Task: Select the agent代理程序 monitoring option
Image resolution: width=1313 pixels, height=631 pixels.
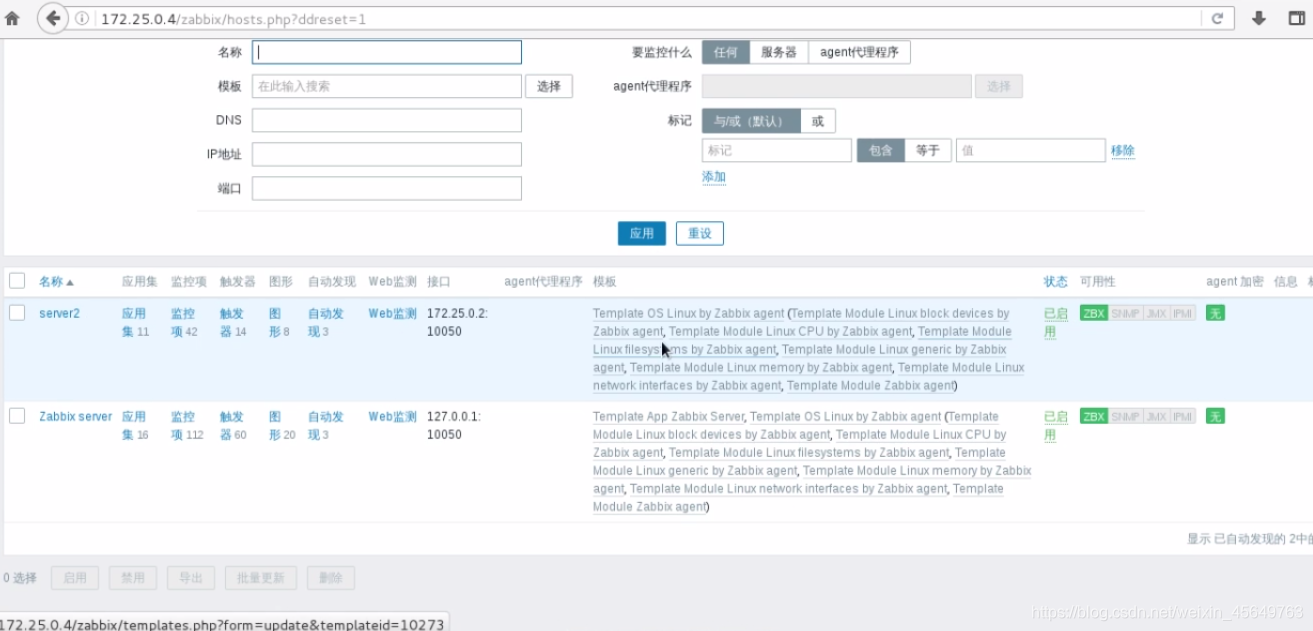Action: 859,53
